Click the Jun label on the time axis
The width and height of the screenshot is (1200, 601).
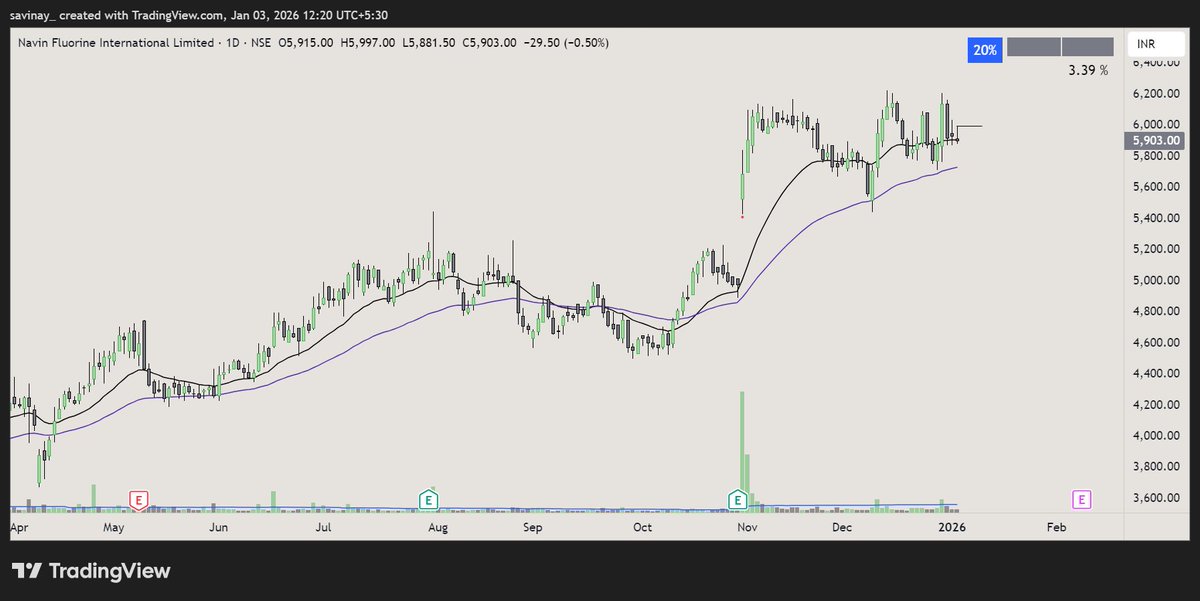(218, 526)
